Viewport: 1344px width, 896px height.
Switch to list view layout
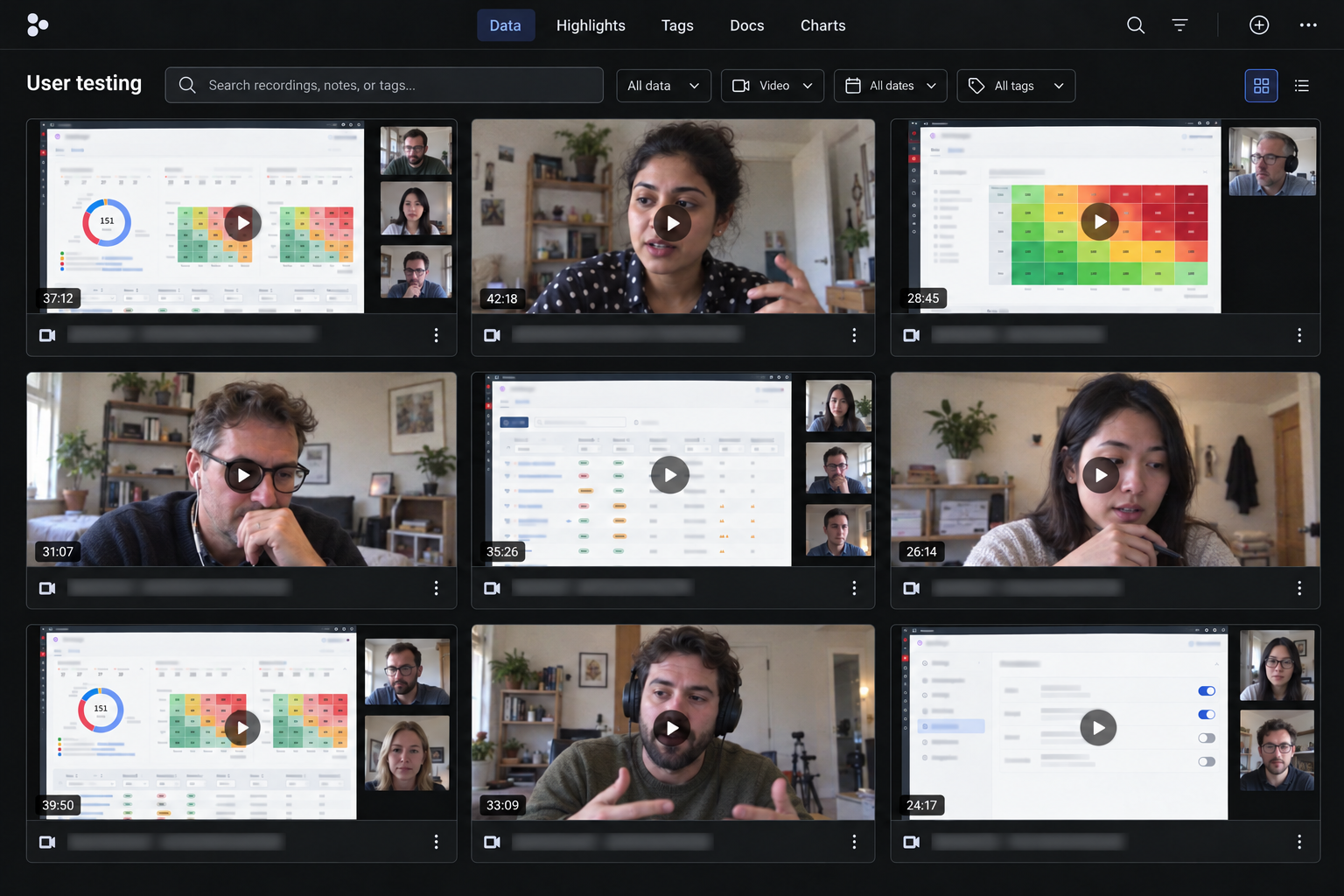[x=1302, y=86]
